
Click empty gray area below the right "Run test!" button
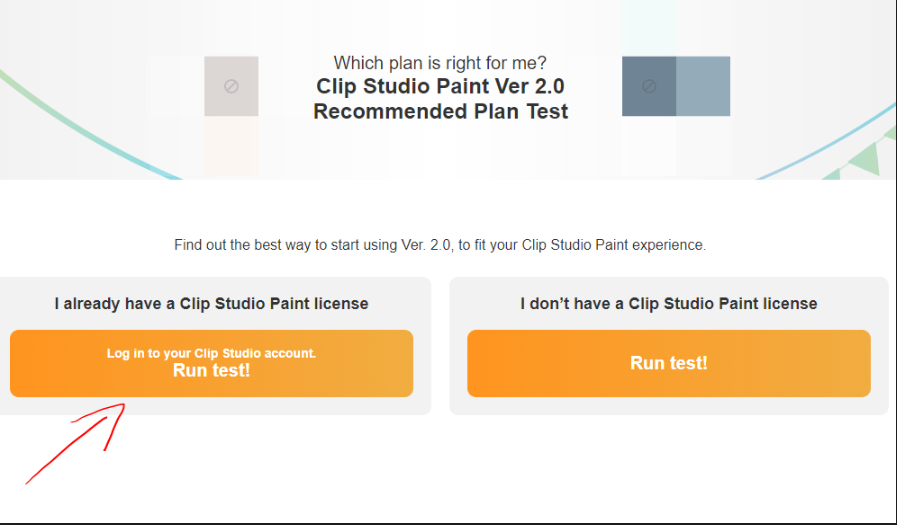click(668, 405)
